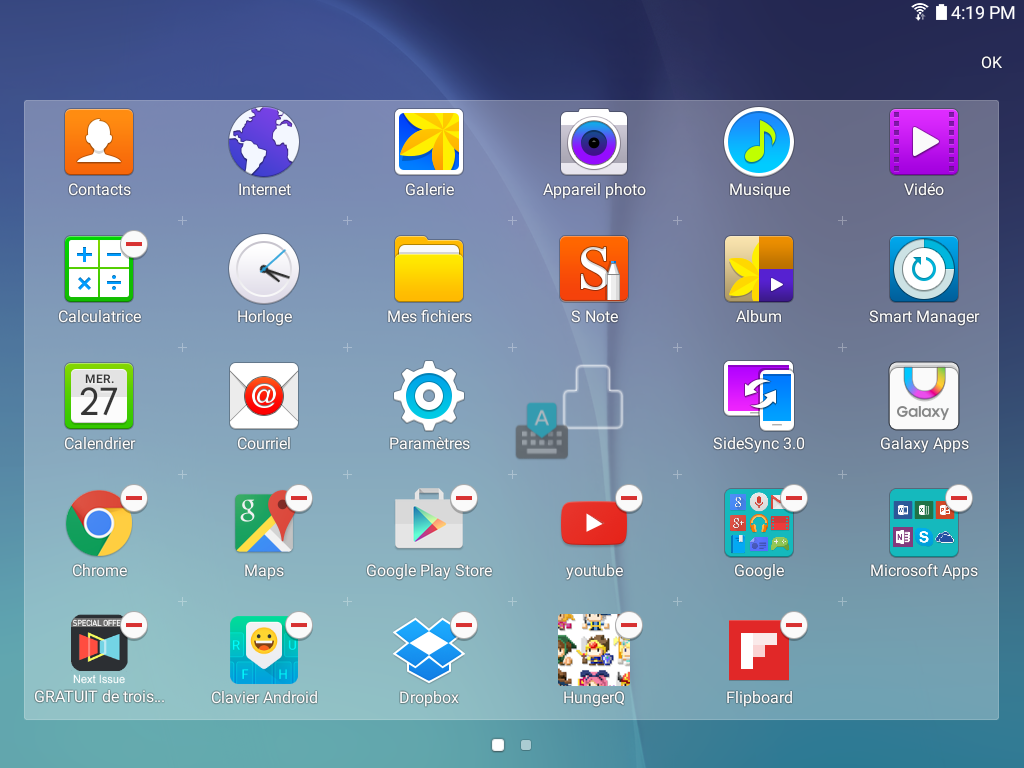The image size is (1024, 768).
Task: Remove Chrome using its minus badge
Action: pos(134,498)
